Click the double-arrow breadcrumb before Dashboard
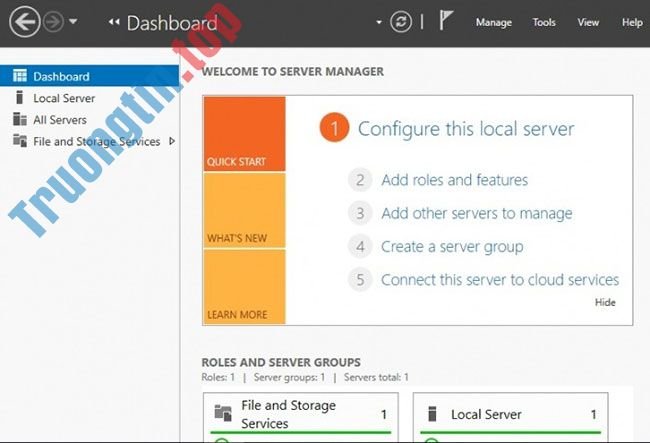The width and height of the screenshot is (650, 443). 114,22
